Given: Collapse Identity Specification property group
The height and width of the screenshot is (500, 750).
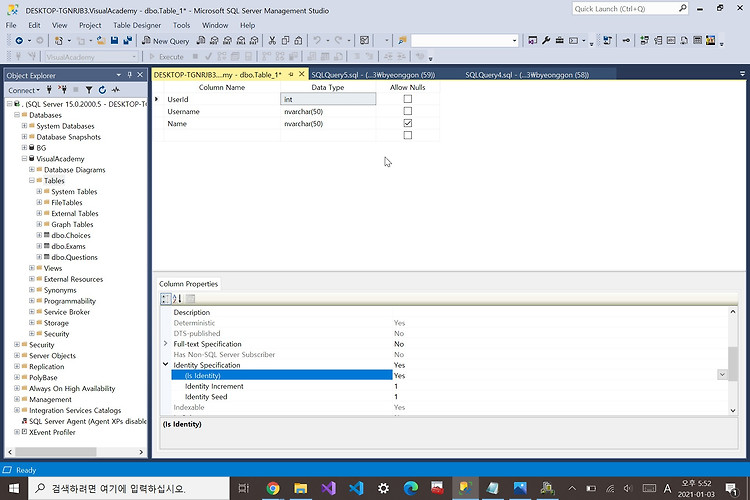Looking at the screenshot, I should [165, 365].
